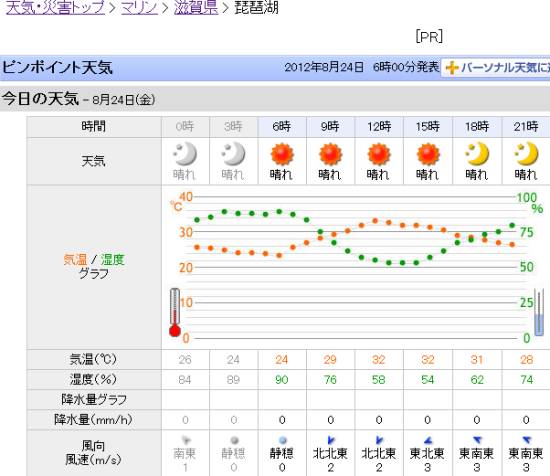Click the yellow moon icon for 21時

click(526, 154)
